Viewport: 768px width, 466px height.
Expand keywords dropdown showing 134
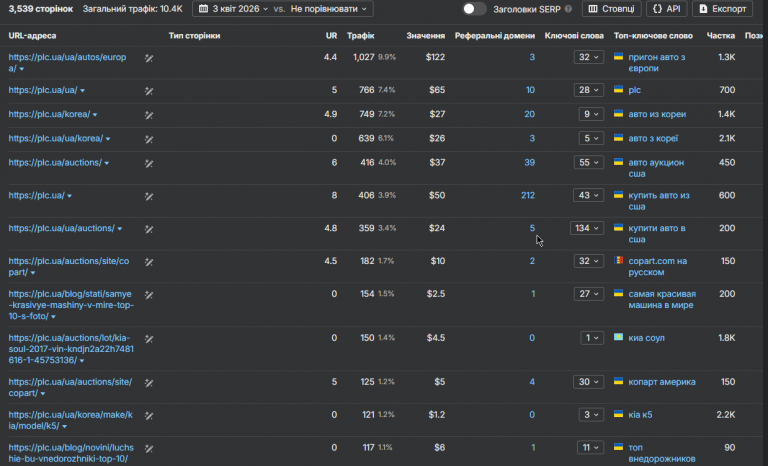[x=587, y=228]
